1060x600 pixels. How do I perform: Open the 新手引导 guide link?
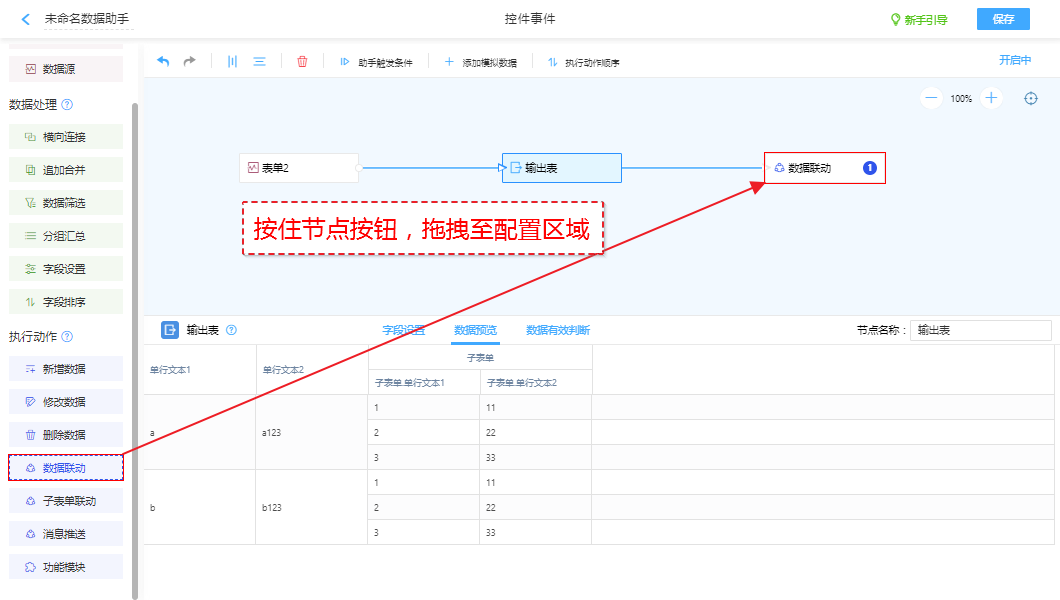pyautogui.click(x=919, y=19)
